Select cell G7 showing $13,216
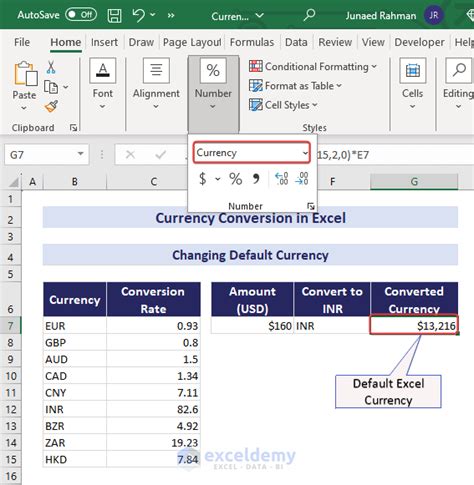This screenshot has width=474, height=485. click(x=414, y=325)
